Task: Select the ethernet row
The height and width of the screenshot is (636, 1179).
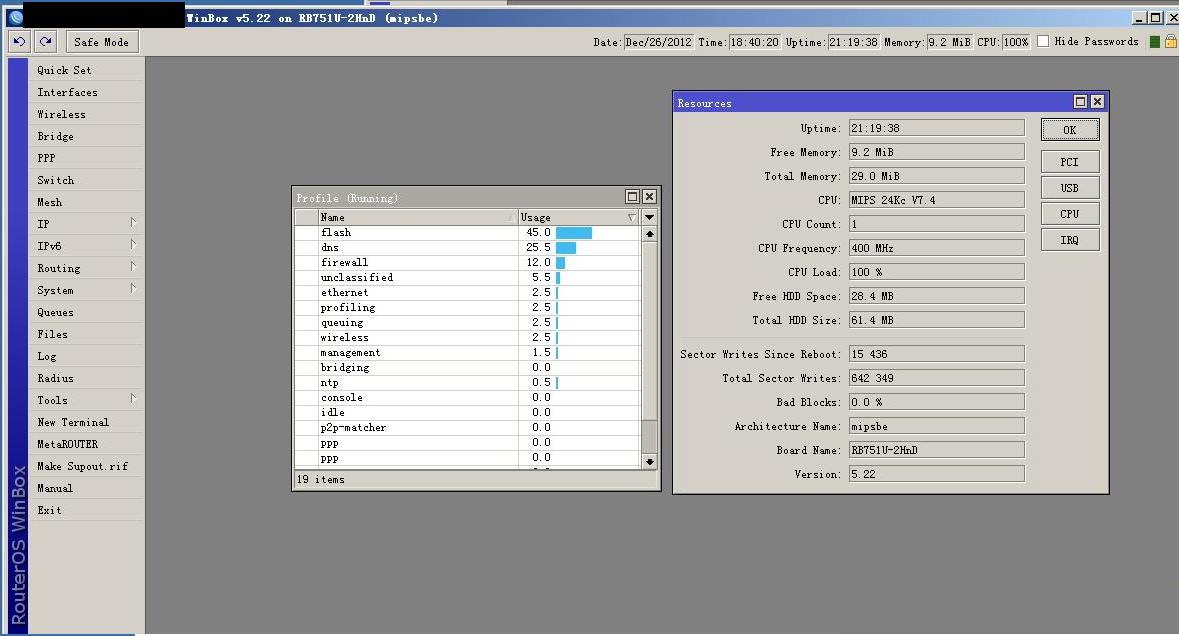Action: pyautogui.click(x=467, y=292)
